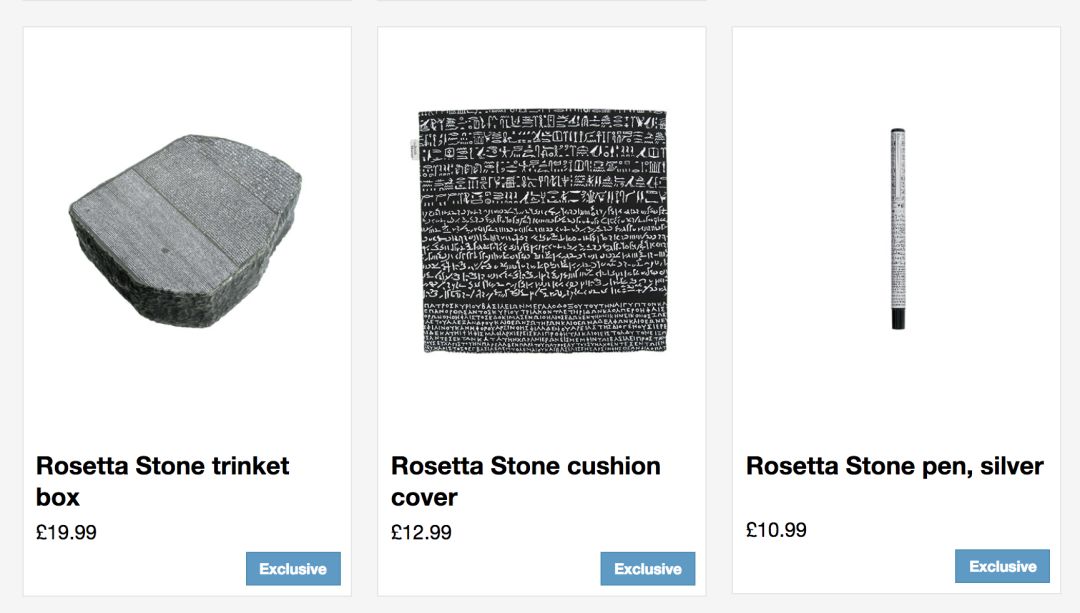This screenshot has width=1080, height=613.
Task: Click the £19.99 price of trinket box
Action: [x=66, y=532]
